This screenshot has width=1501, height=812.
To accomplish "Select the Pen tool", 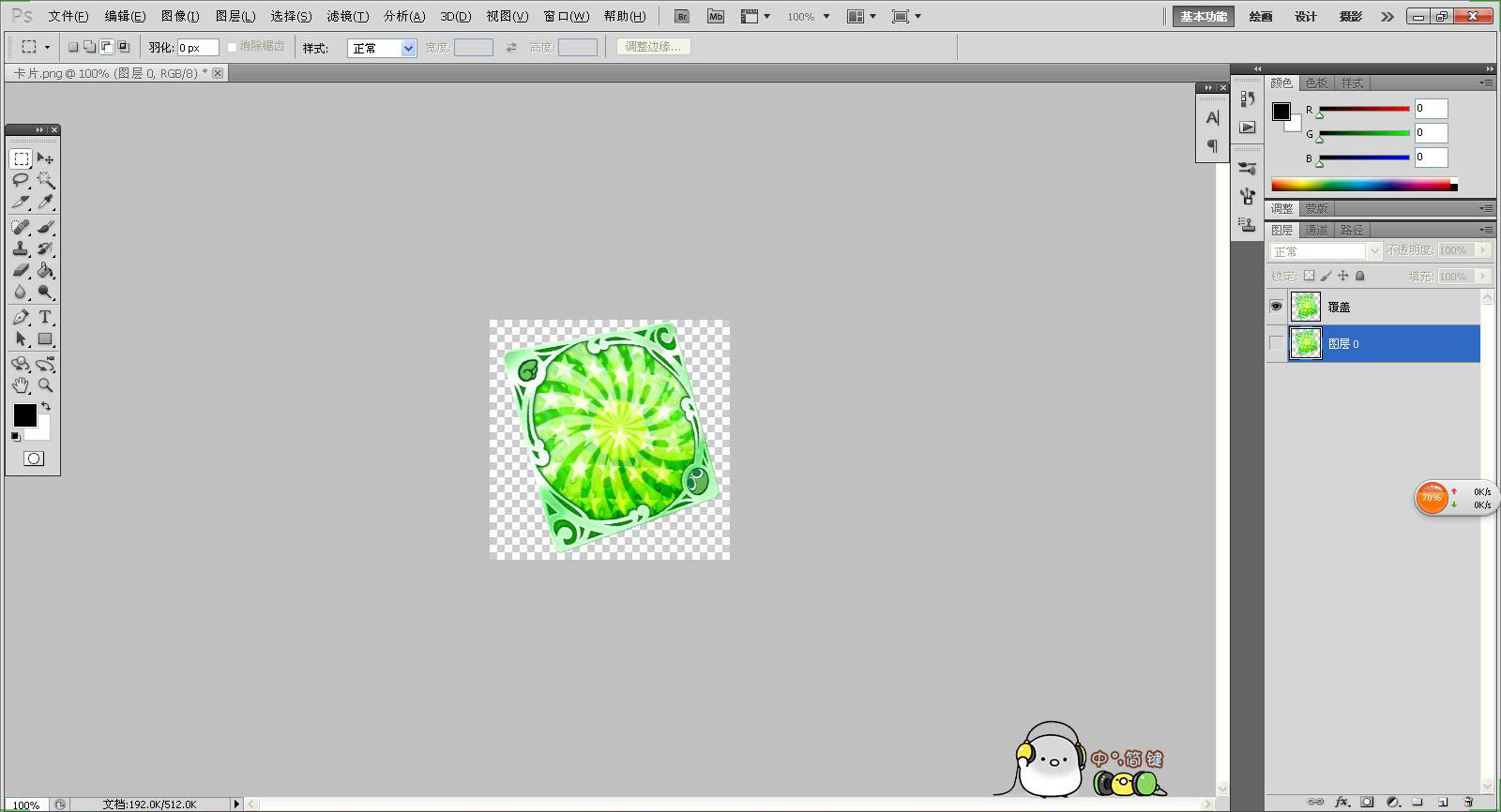I will [x=21, y=317].
